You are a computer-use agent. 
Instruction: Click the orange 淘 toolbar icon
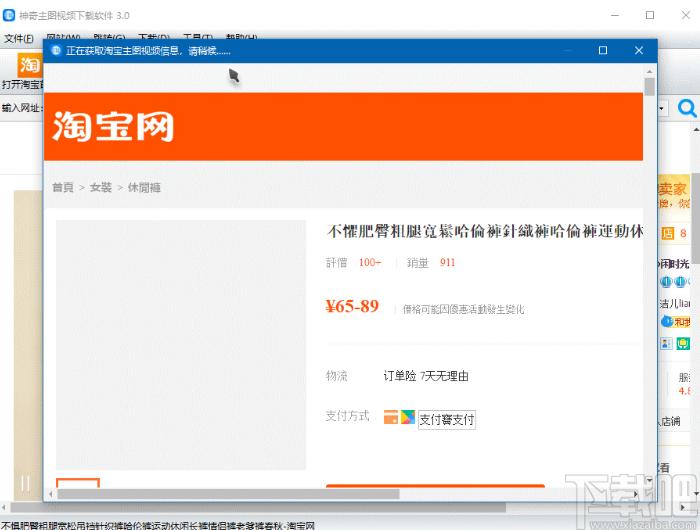pos(29,65)
